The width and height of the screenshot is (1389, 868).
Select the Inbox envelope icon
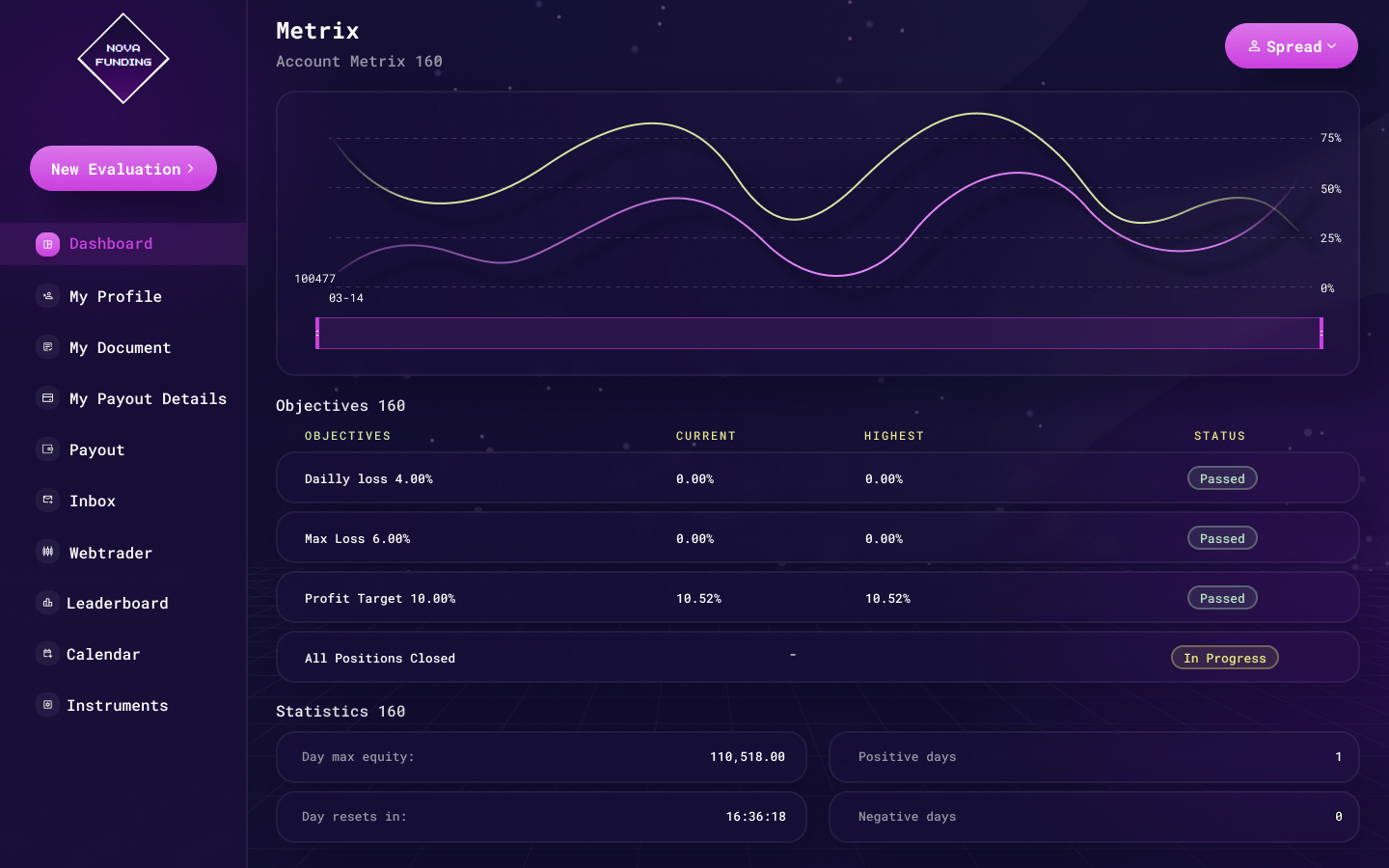pyautogui.click(x=48, y=501)
